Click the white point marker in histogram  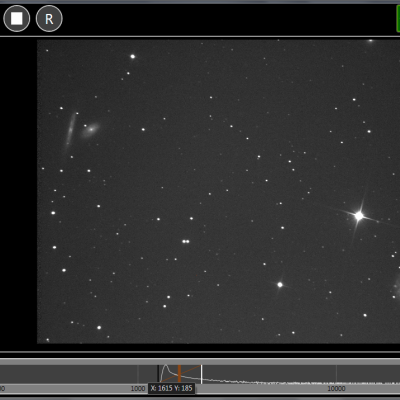pos(201,374)
